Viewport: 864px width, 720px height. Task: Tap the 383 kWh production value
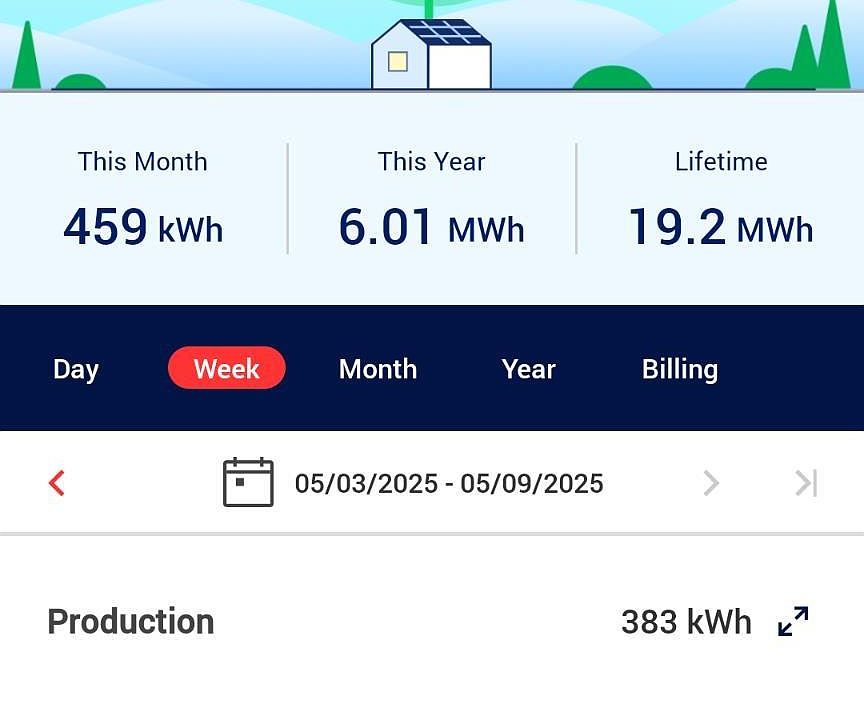tap(686, 622)
